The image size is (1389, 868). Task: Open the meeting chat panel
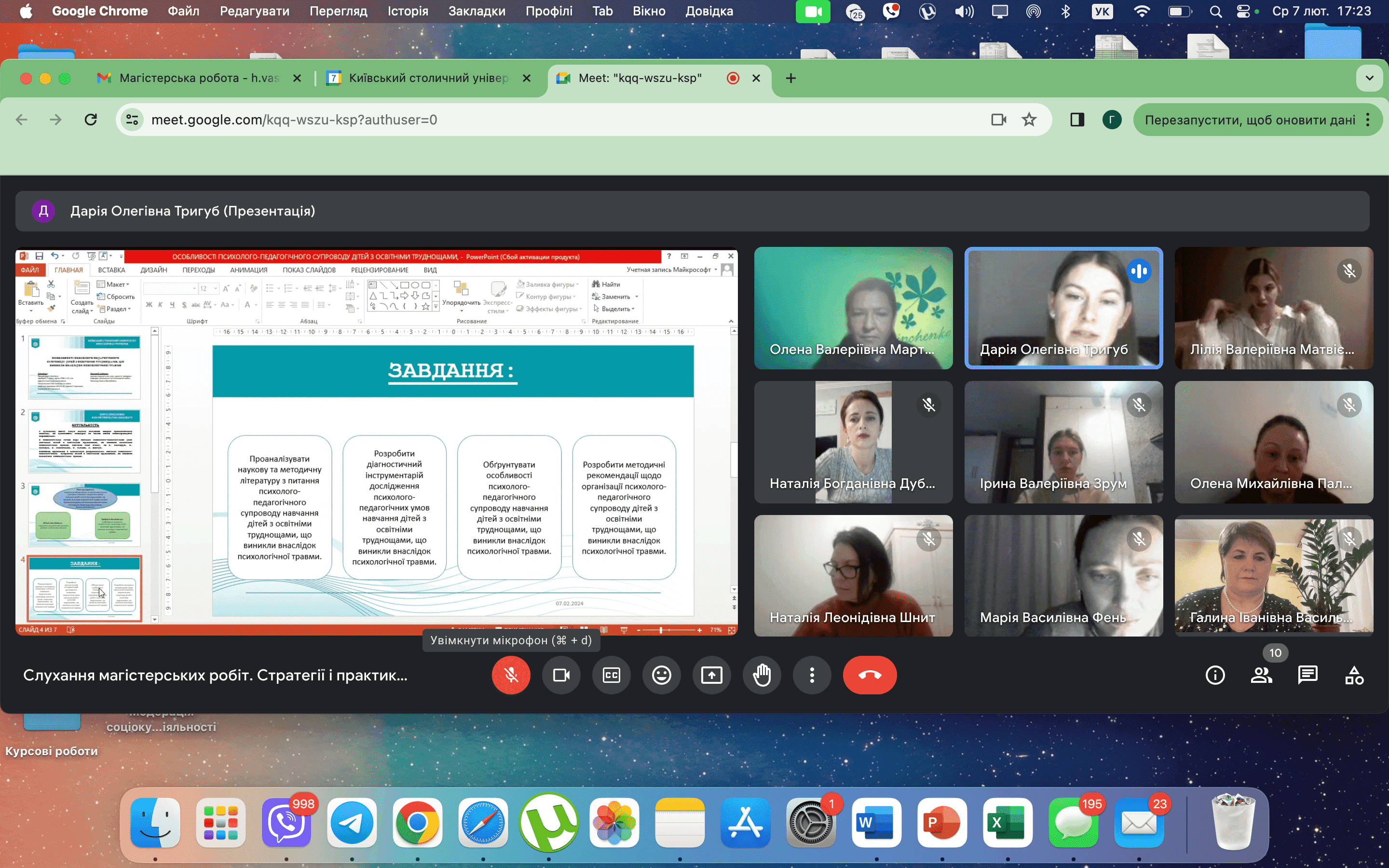(1307, 675)
